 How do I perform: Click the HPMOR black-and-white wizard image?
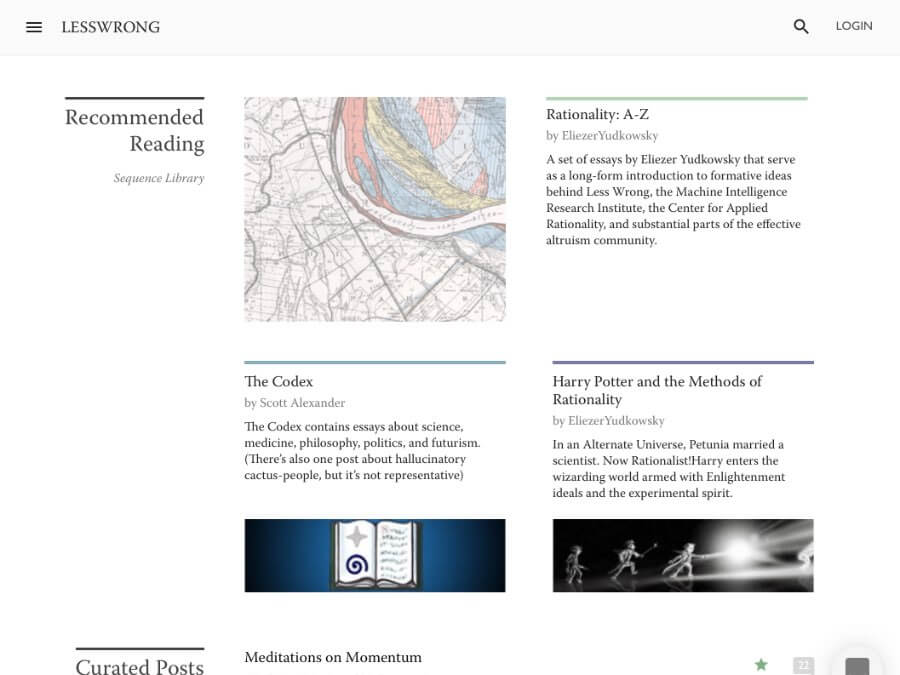683,555
